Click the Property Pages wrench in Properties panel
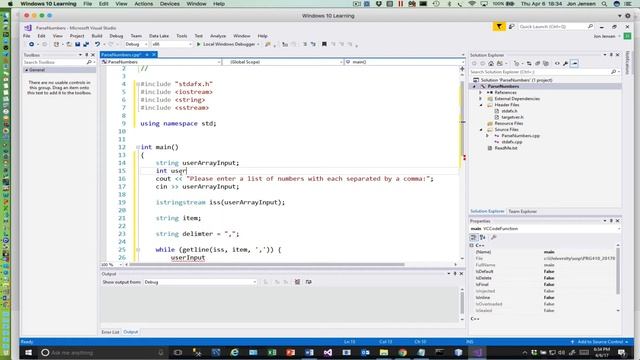This screenshot has height=360, width=640. point(493,237)
